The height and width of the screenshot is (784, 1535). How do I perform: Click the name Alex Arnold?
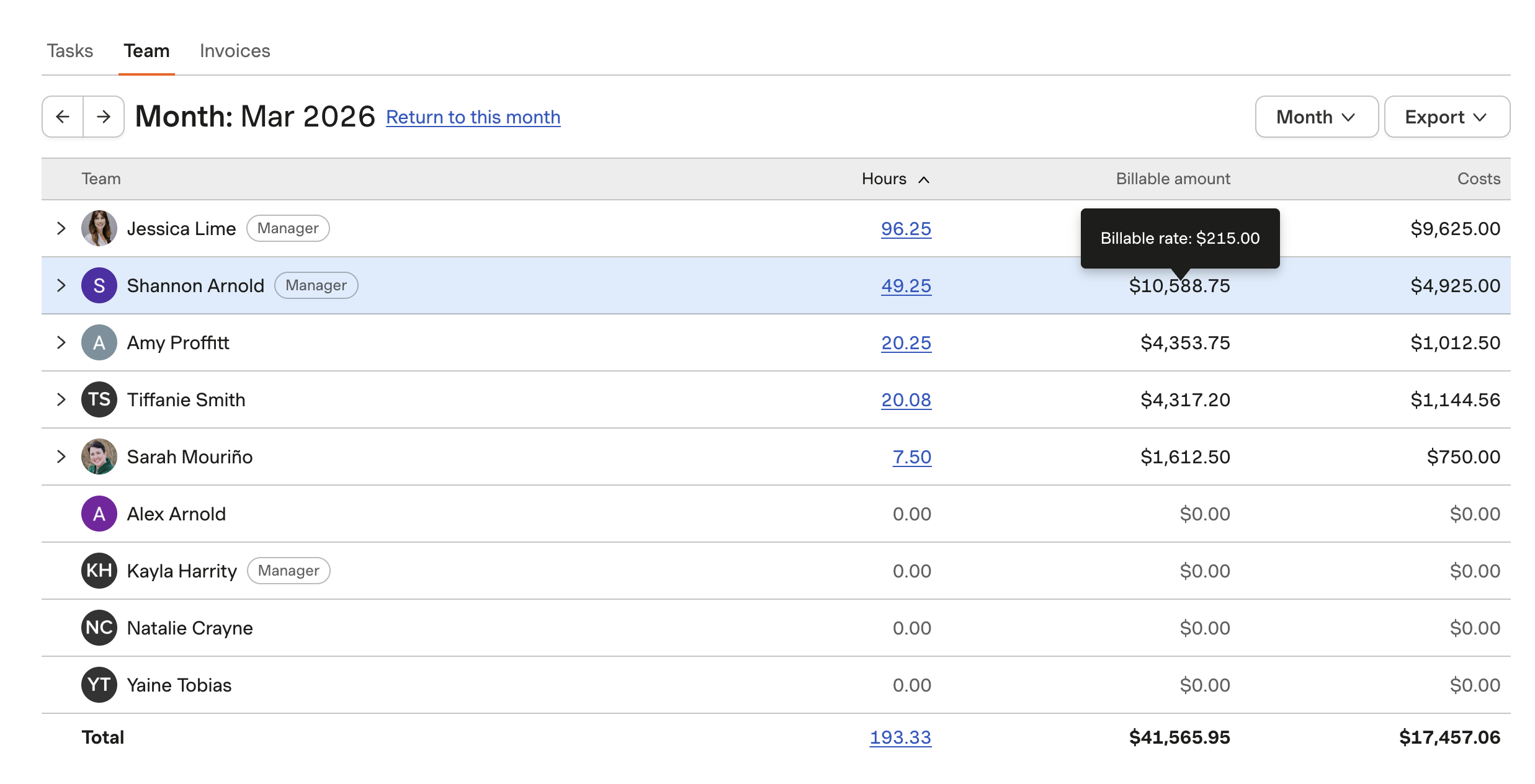(x=176, y=514)
